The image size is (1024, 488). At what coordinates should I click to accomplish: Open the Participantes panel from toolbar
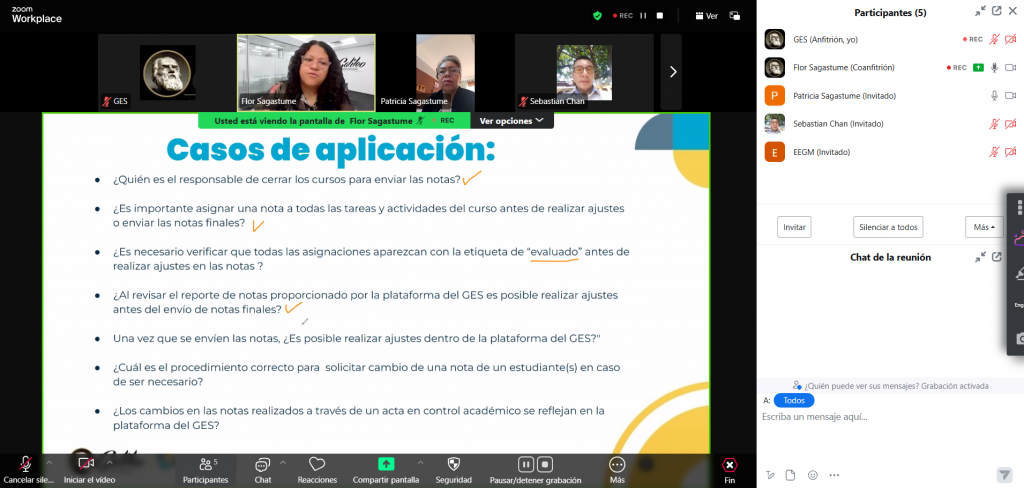coord(205,464)
